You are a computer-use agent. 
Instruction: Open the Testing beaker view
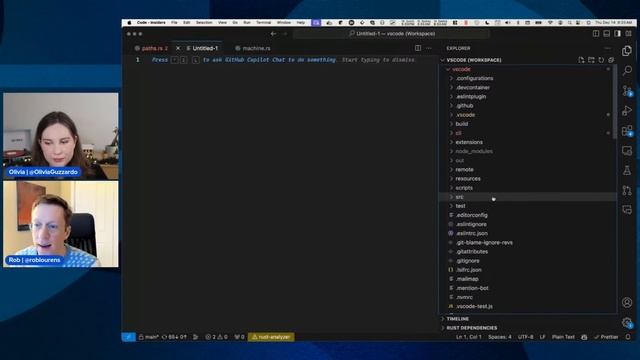pos(627,170)
